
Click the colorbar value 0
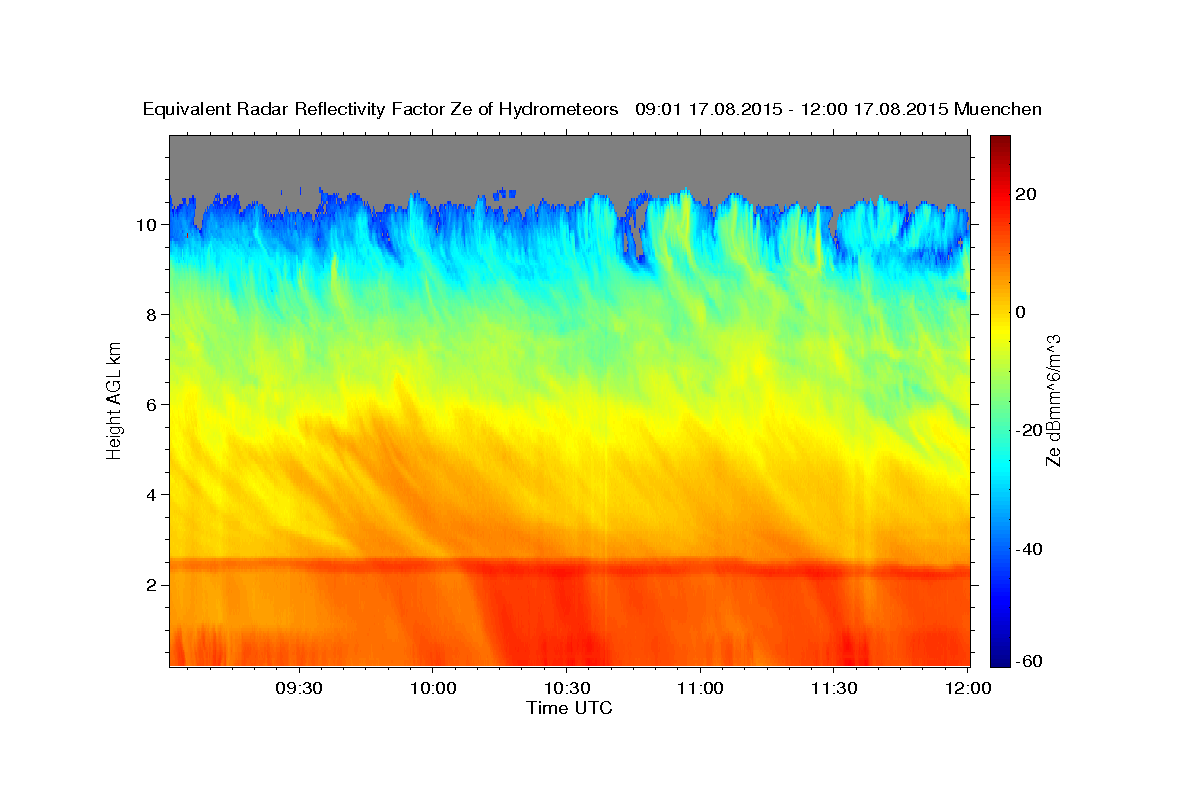pos(1022,312)
